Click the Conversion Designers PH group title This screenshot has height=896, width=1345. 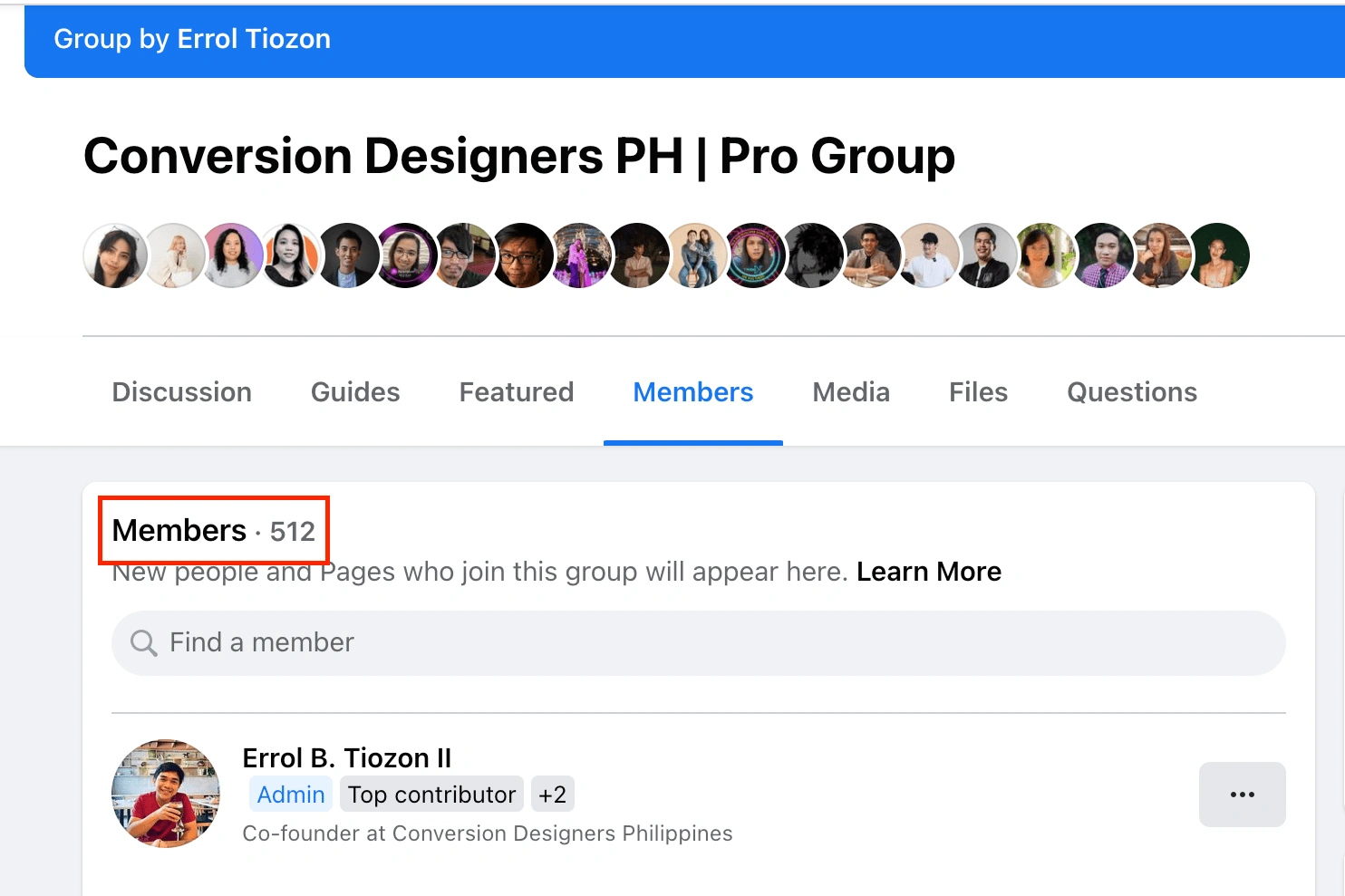tap(518, 156)
